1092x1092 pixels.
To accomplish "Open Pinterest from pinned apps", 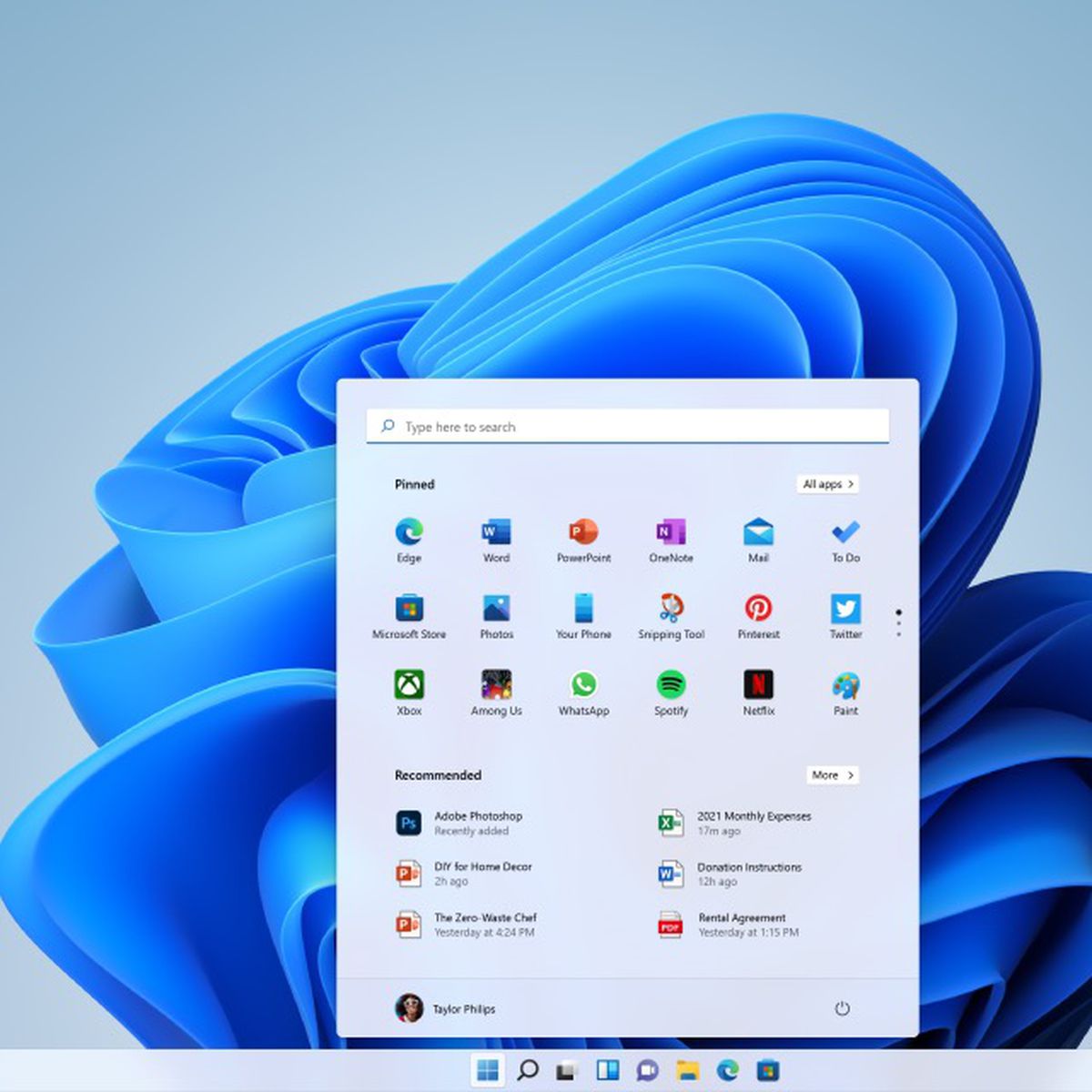I will (x=758, y=617).
